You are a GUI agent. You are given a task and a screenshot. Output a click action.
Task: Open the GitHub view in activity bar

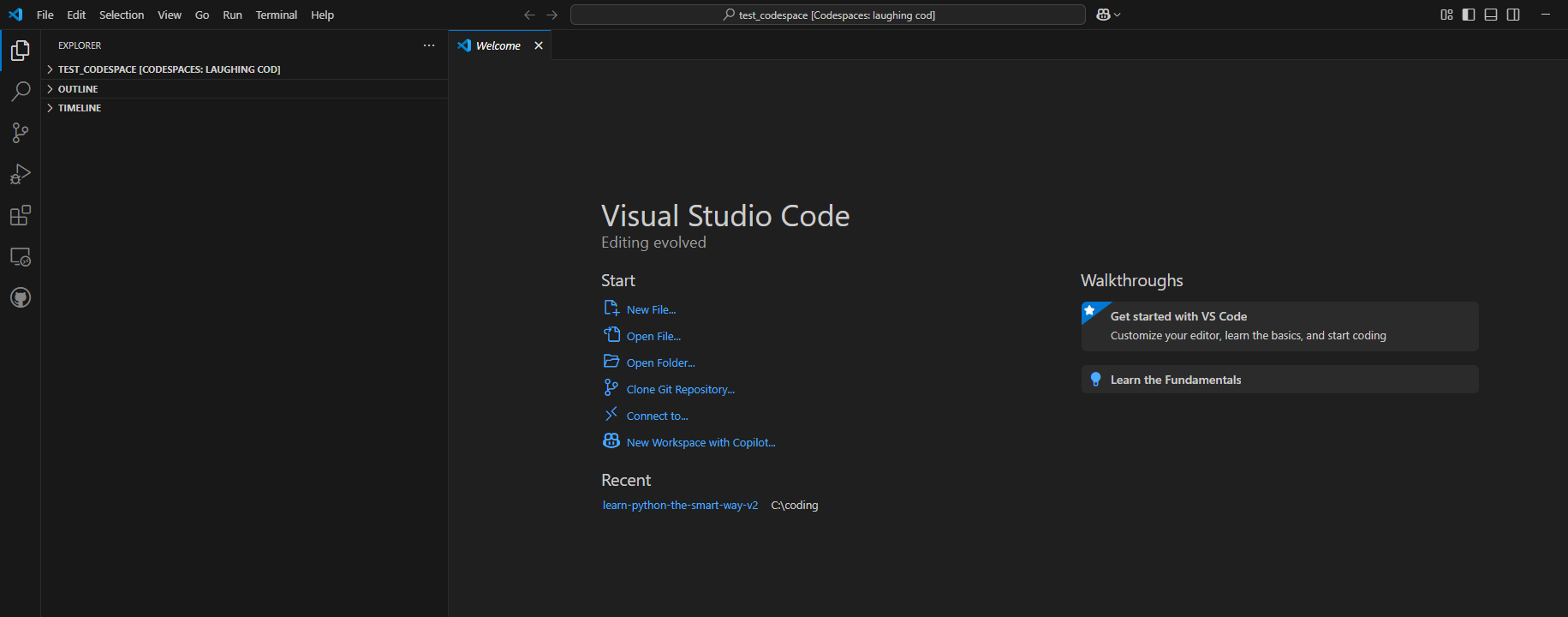click(21, 297)
